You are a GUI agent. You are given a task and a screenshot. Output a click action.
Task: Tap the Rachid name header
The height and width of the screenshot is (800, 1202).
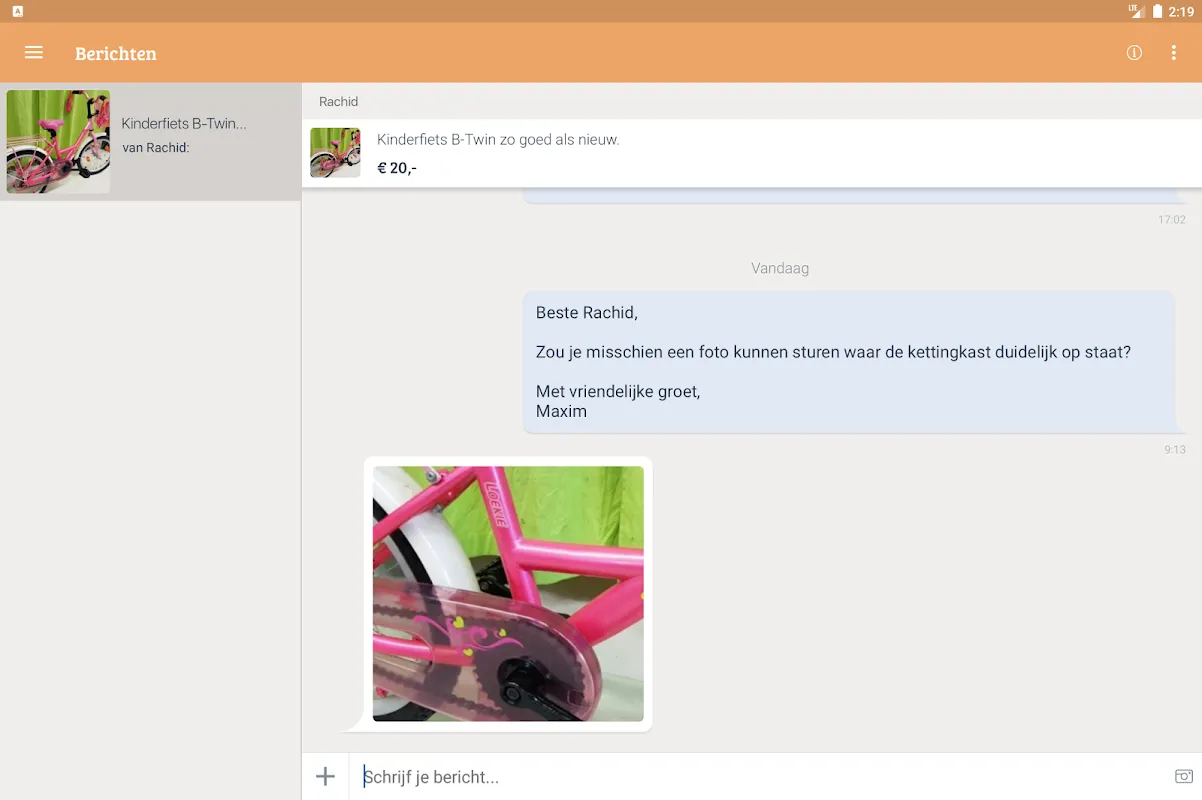tap(338, 101)
